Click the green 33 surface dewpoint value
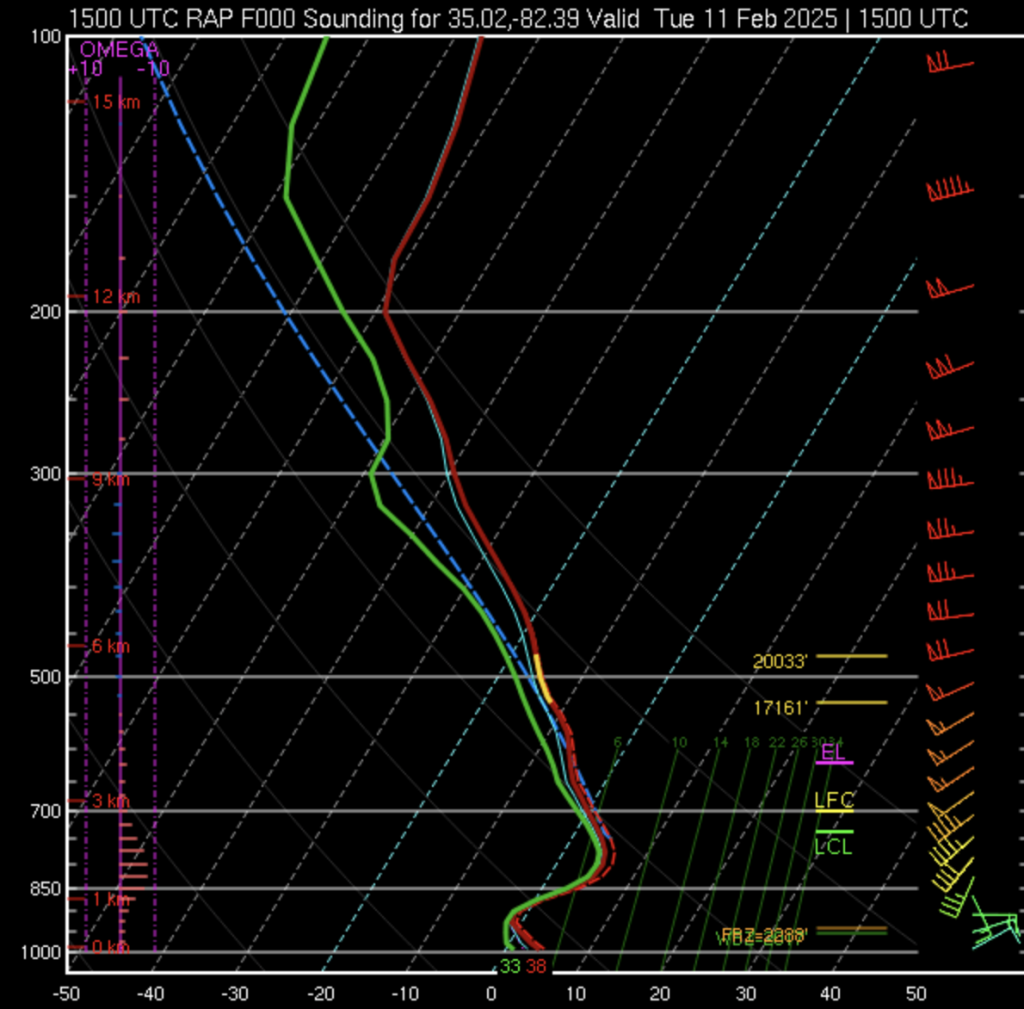 click(x=510, y=967)
